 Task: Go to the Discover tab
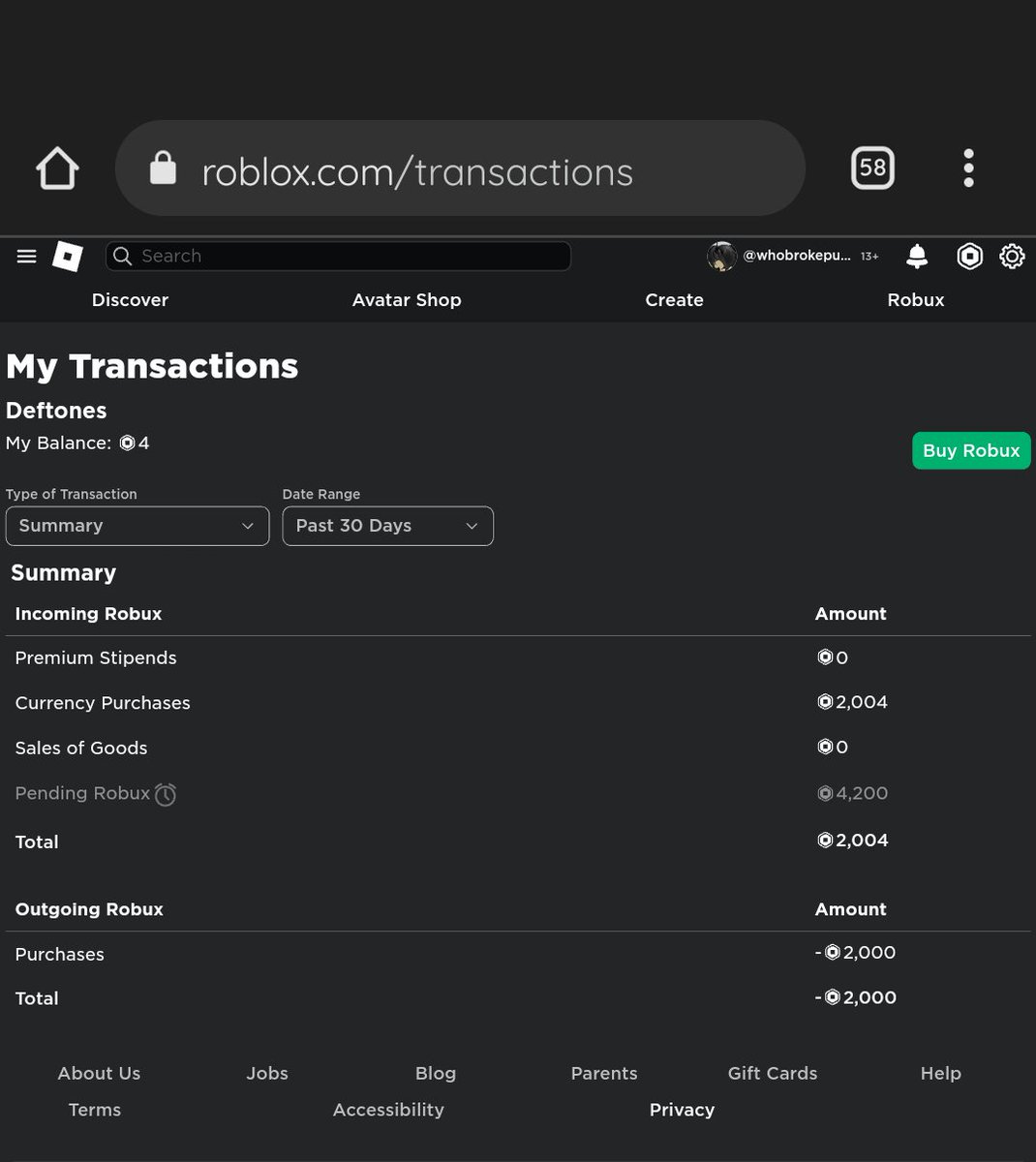(130, 300)
